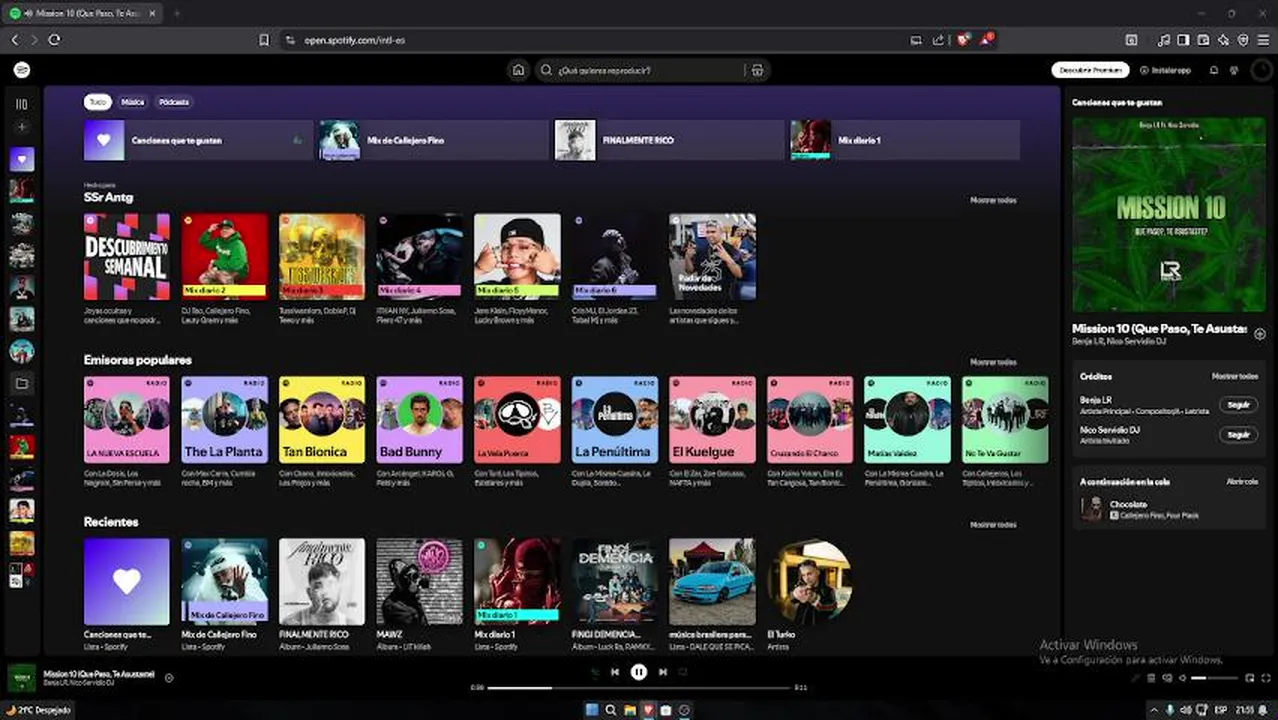
Task: Toggle Brave sidebar panel icon
Action: (1183, 40)
